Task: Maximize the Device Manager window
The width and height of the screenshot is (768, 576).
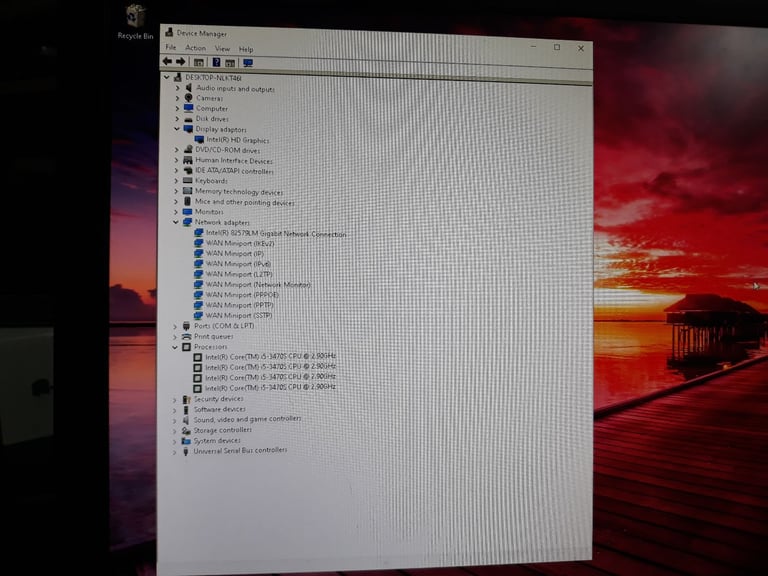Action: [557, 47]
